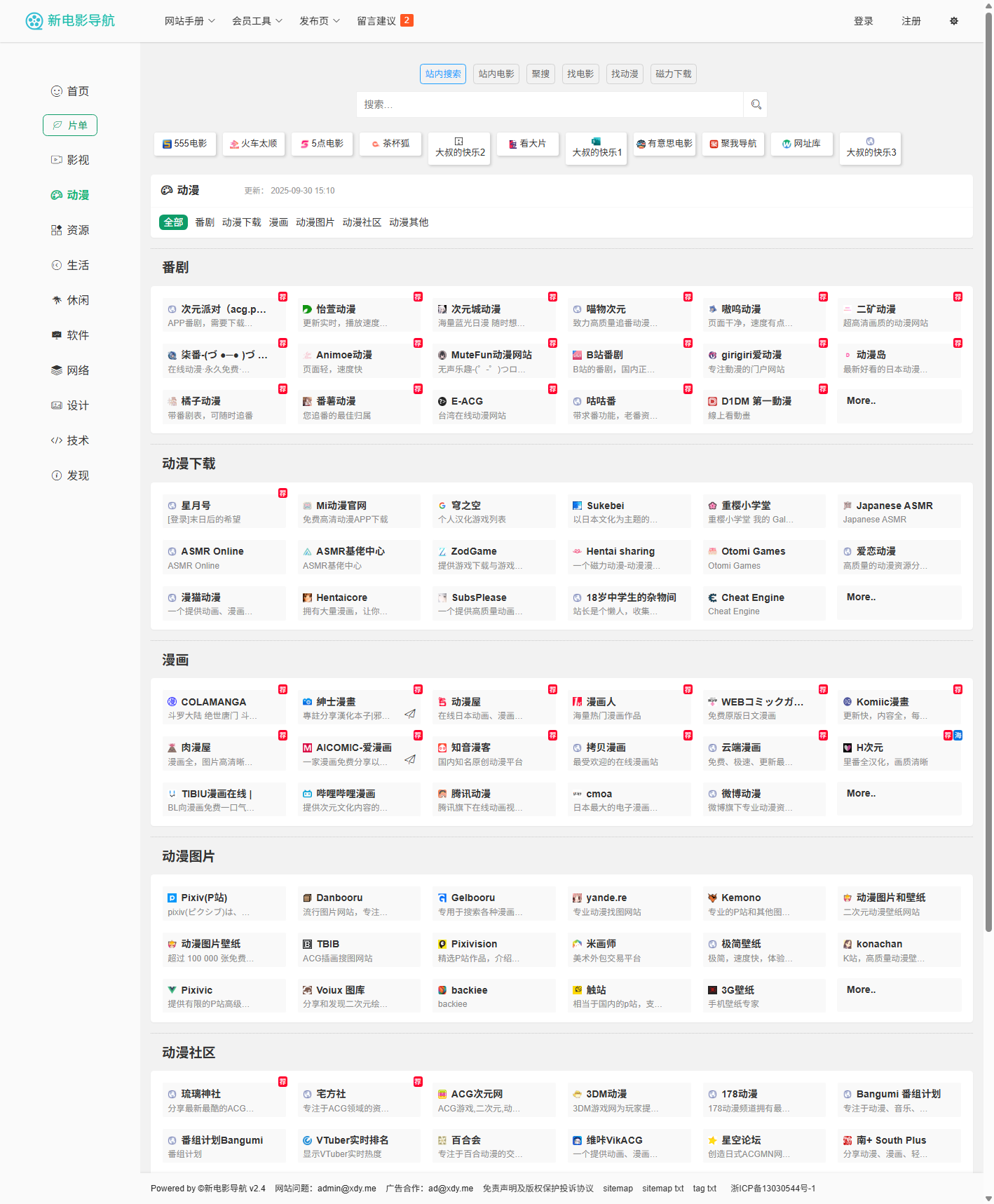
Task: Click the 资源 grid icon in sidebar
Action: click(x=57, y=230)
